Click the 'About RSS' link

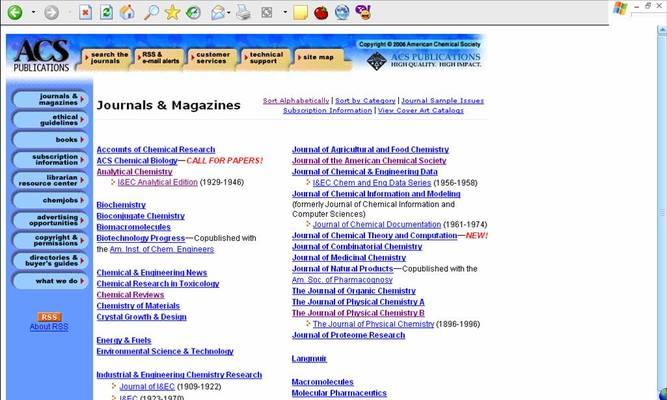coord(49,327)
